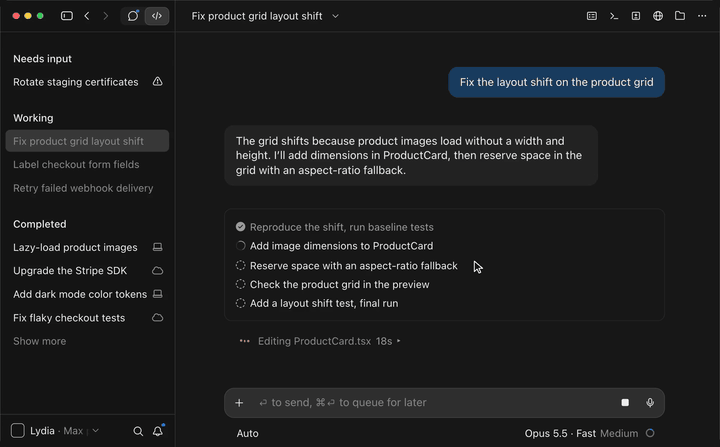Click the Lydia account avatar square
This screenshot has height=447, width=720.
pos(18,431)
